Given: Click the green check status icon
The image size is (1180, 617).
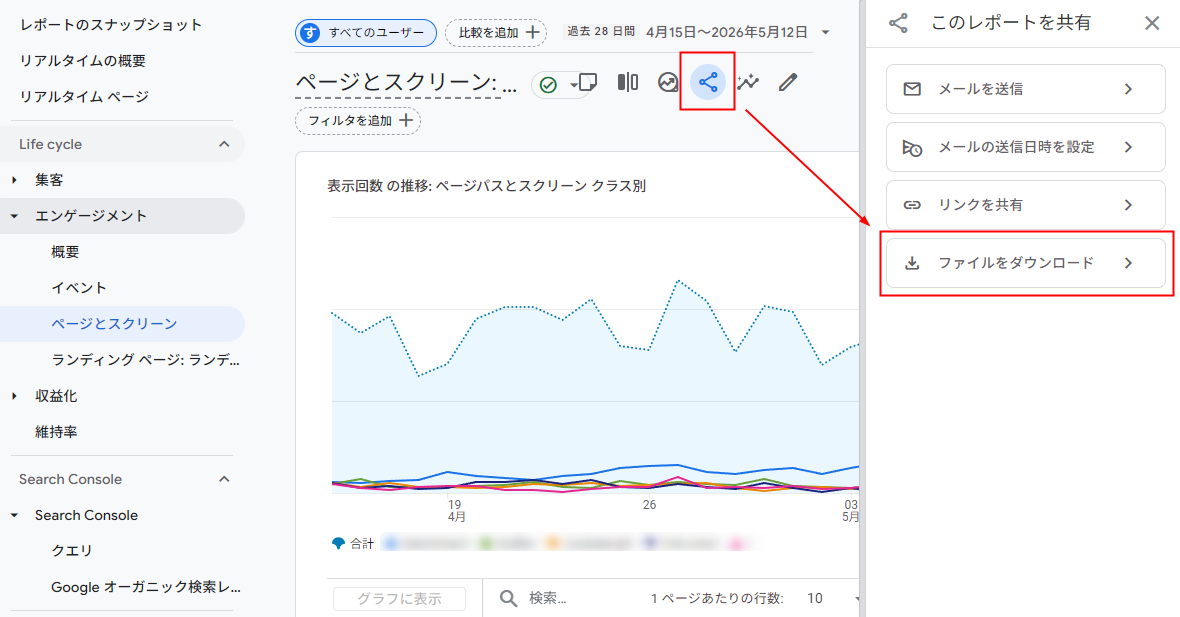Looking at the screenshot, I should [x=549, y=85].
